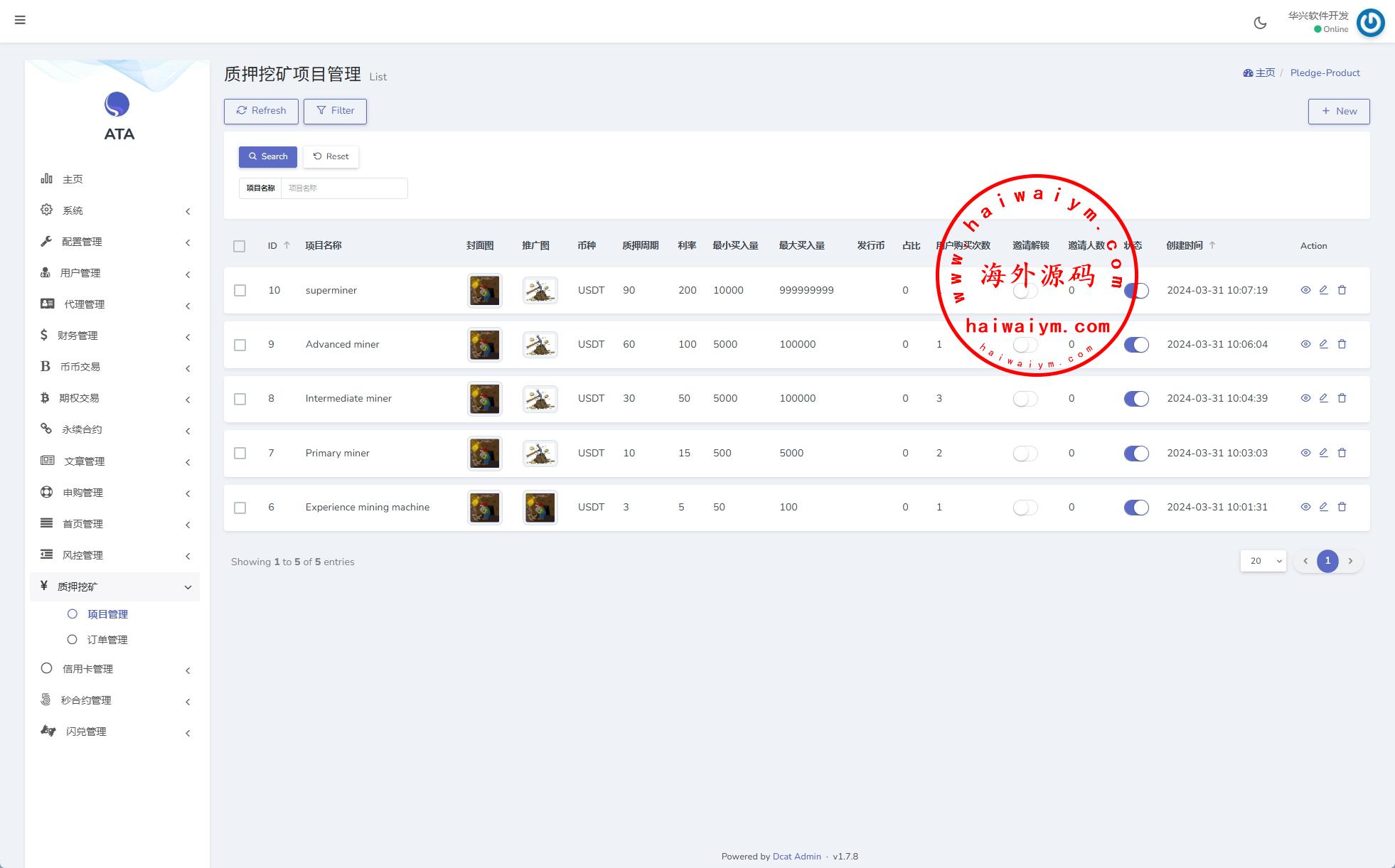Image resolution: width=1395 pixels, height=868 pixels.
Task: Open 订单管理 submenu item
Action: (x=107, y=640)
